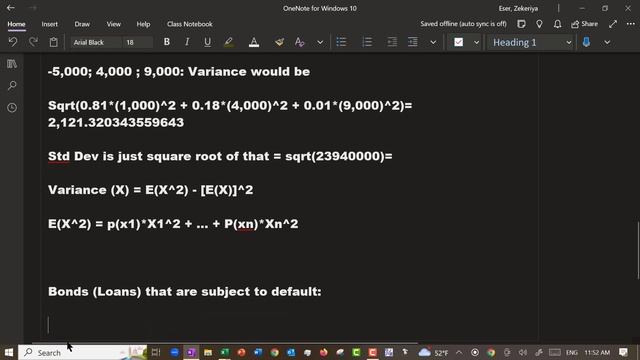The height and width of the screenshot is (360, 640).
Task: Open search from the sidebar magnifier
Action: pyautogui.click(x=12, y=86)
